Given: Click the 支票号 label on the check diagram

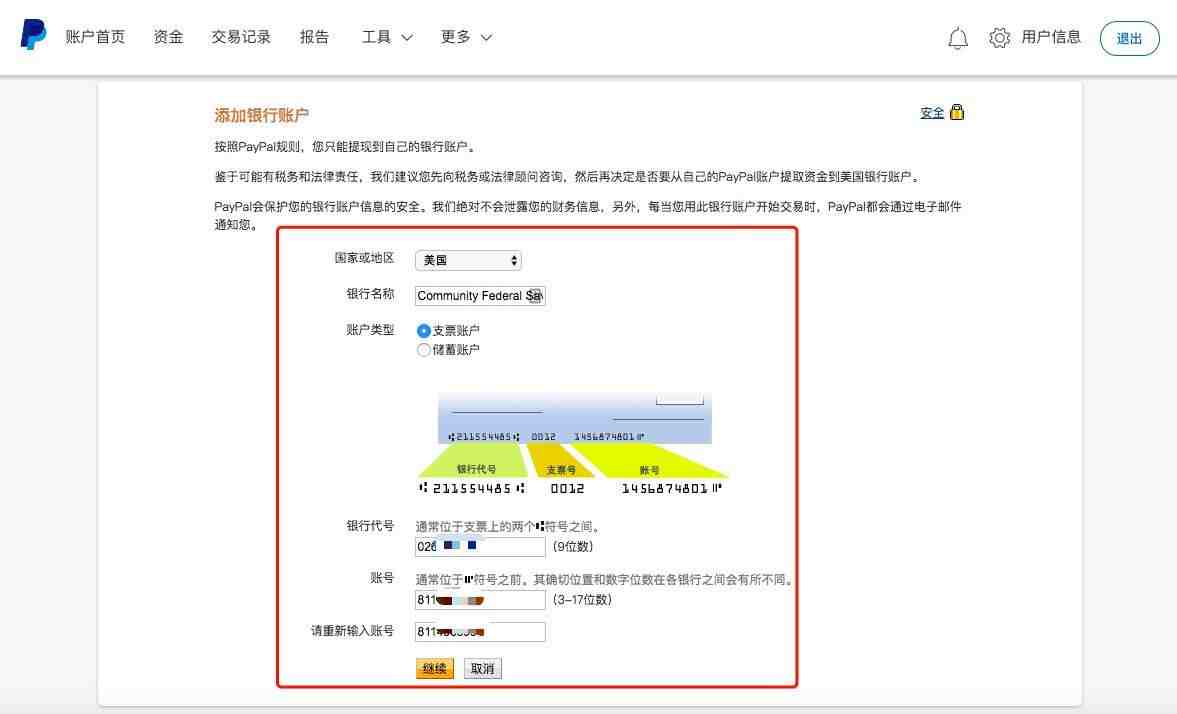Looking at the screenshot, I should coord(561,470).
